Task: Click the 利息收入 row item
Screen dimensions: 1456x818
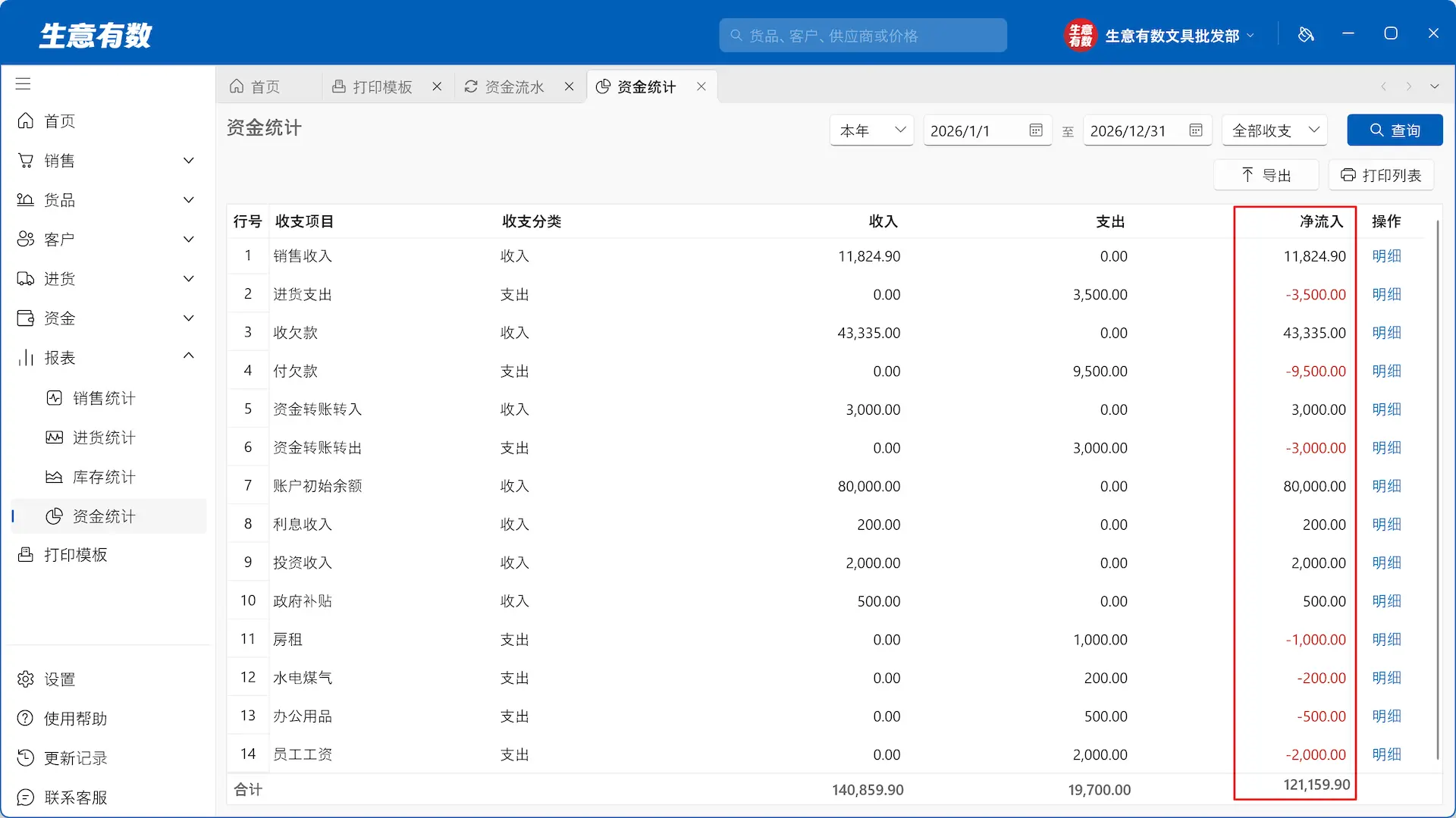Action: [x=303, y=525]
